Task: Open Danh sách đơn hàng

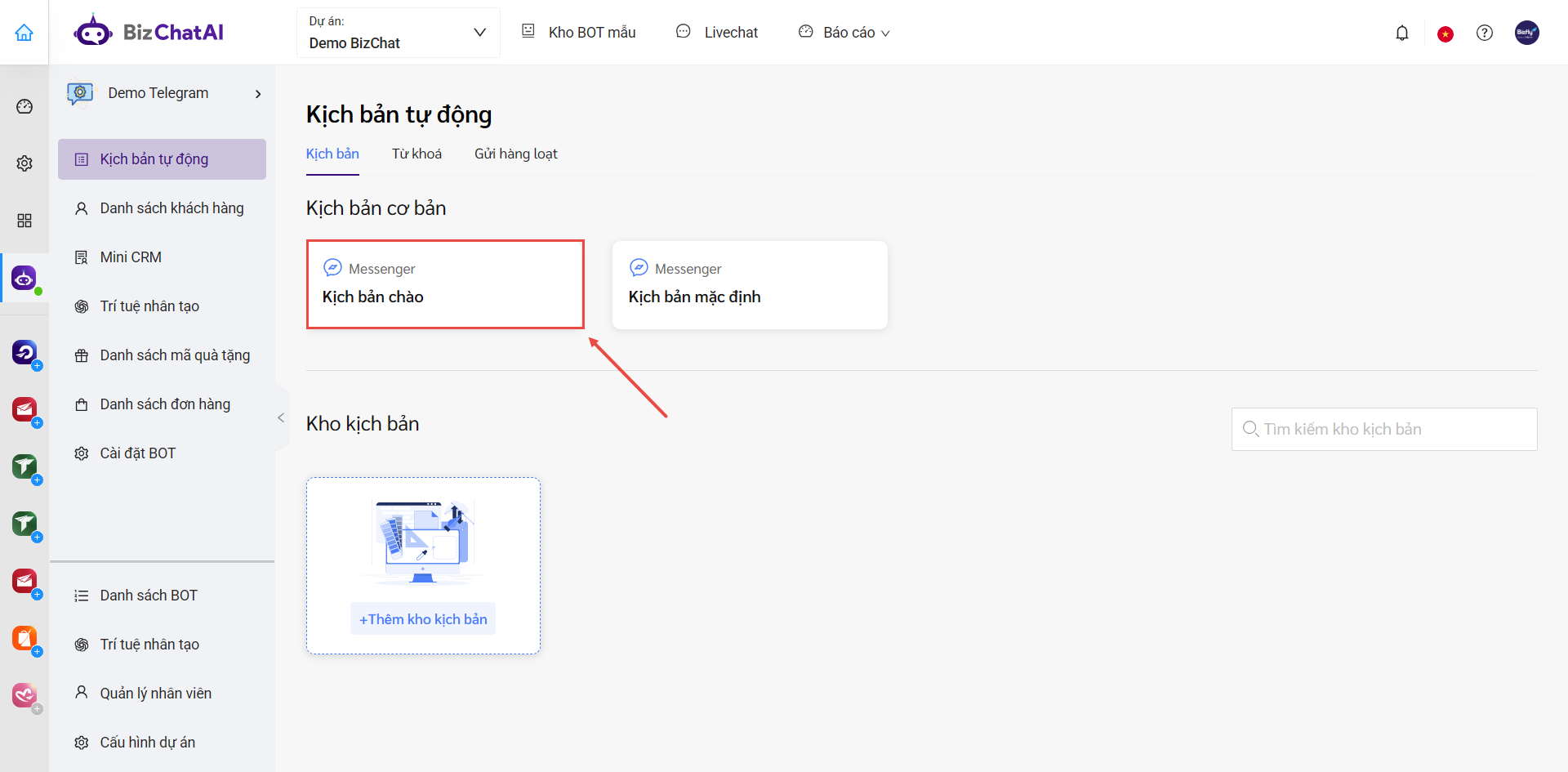Action: (162, 404)
